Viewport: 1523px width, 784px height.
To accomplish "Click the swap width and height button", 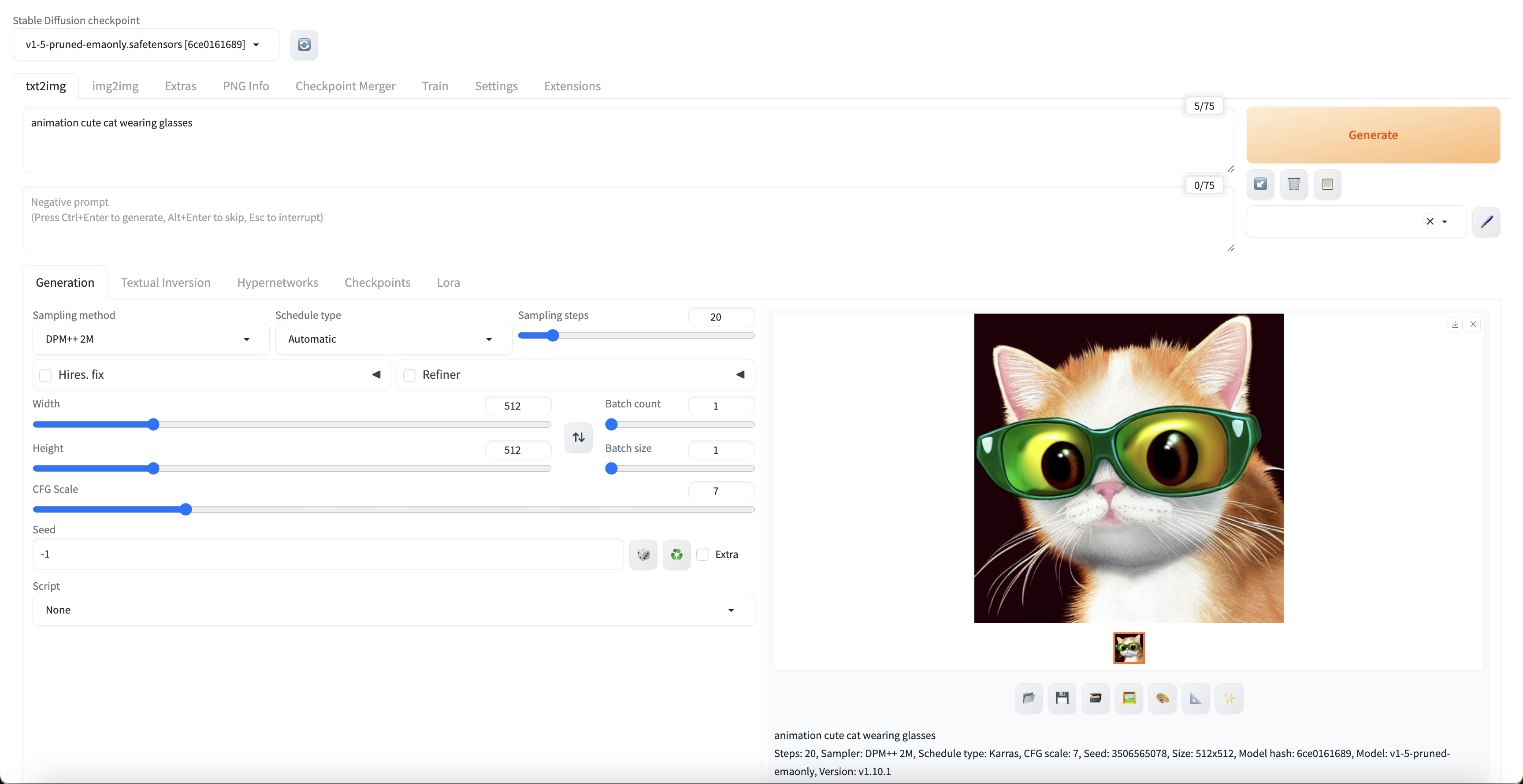I will coord(578,437).
